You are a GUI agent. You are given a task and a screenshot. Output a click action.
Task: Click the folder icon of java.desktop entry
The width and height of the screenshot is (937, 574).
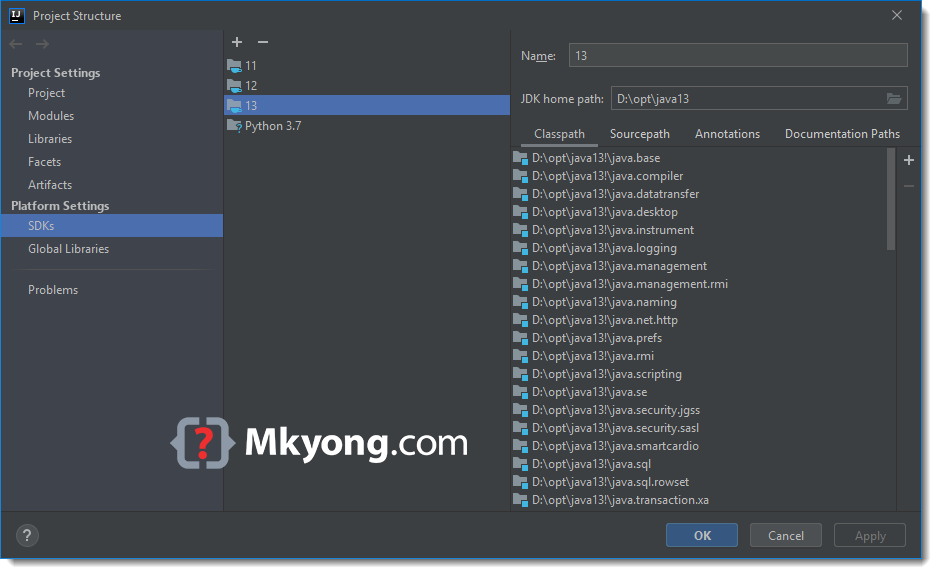pos(520,212)
